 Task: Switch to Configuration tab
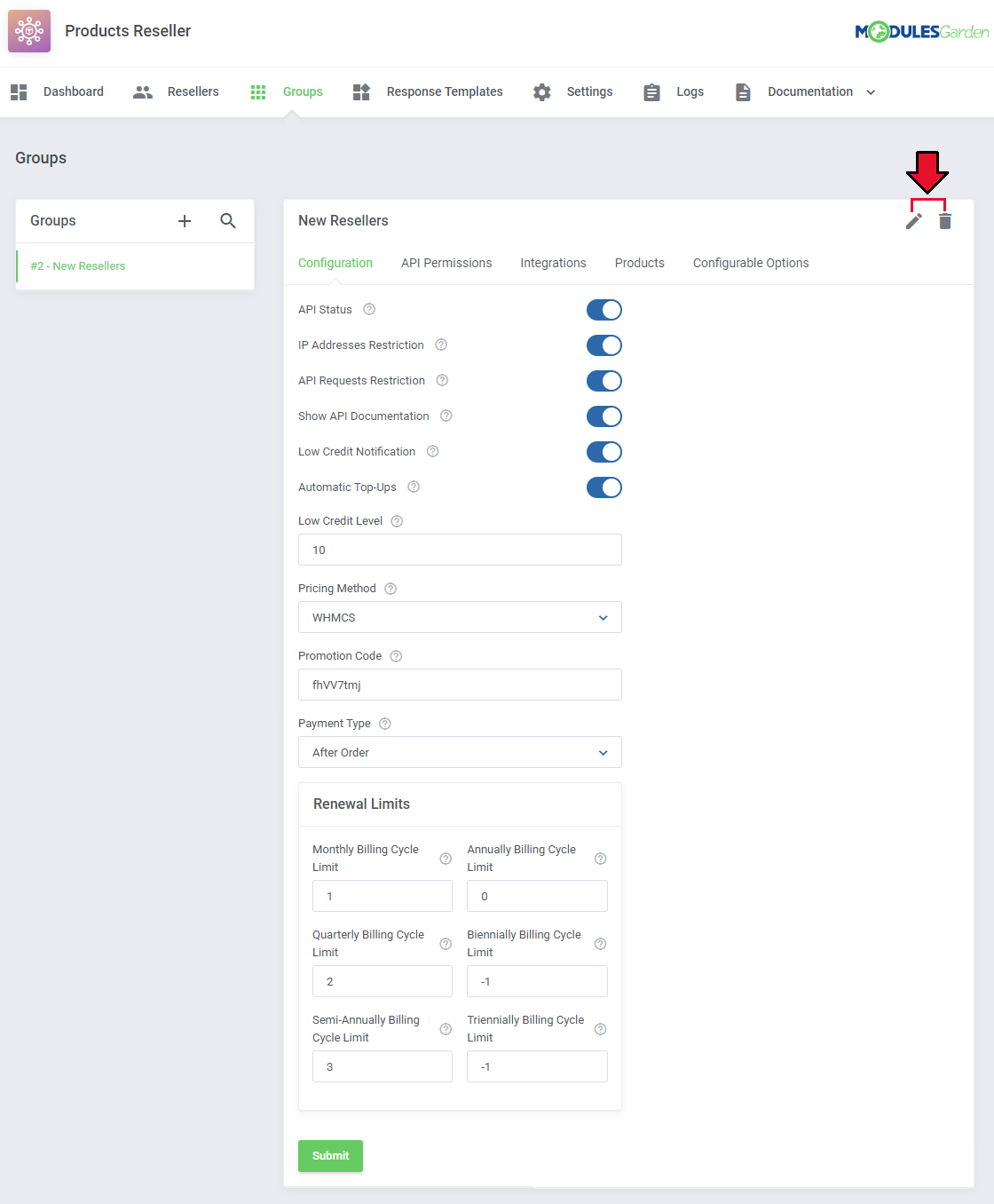pos(335,263)
